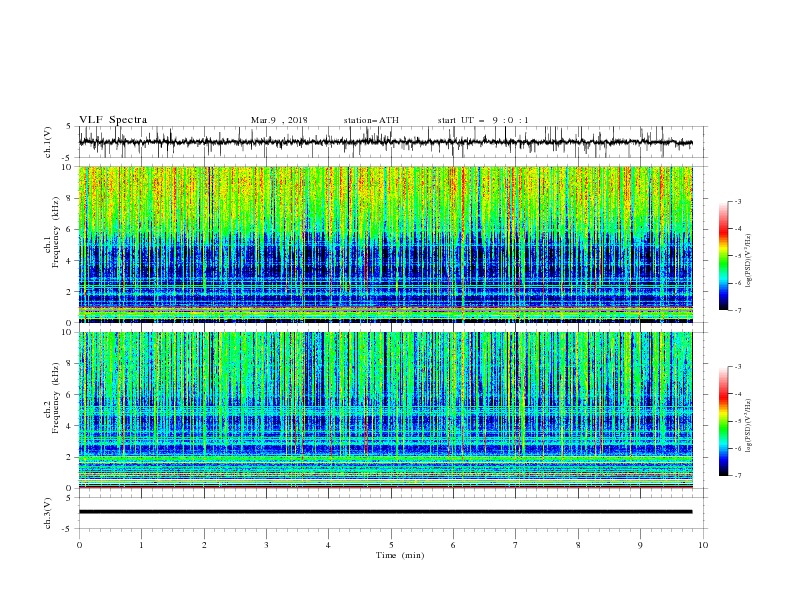Click the date label 'Mar.9 , 2018'
792x612 pixels.
279,120
